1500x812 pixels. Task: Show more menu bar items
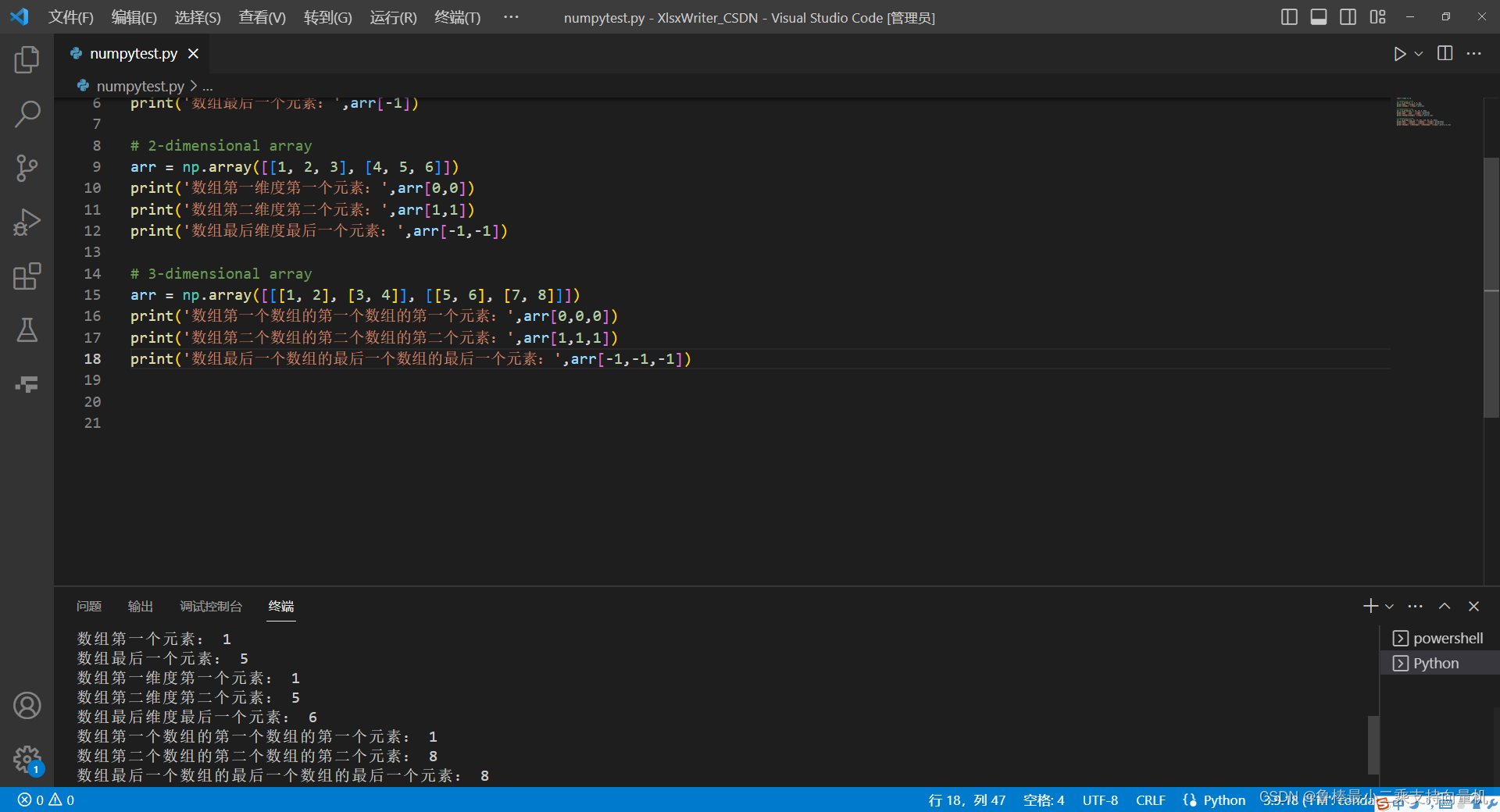[x=511, y=16]
